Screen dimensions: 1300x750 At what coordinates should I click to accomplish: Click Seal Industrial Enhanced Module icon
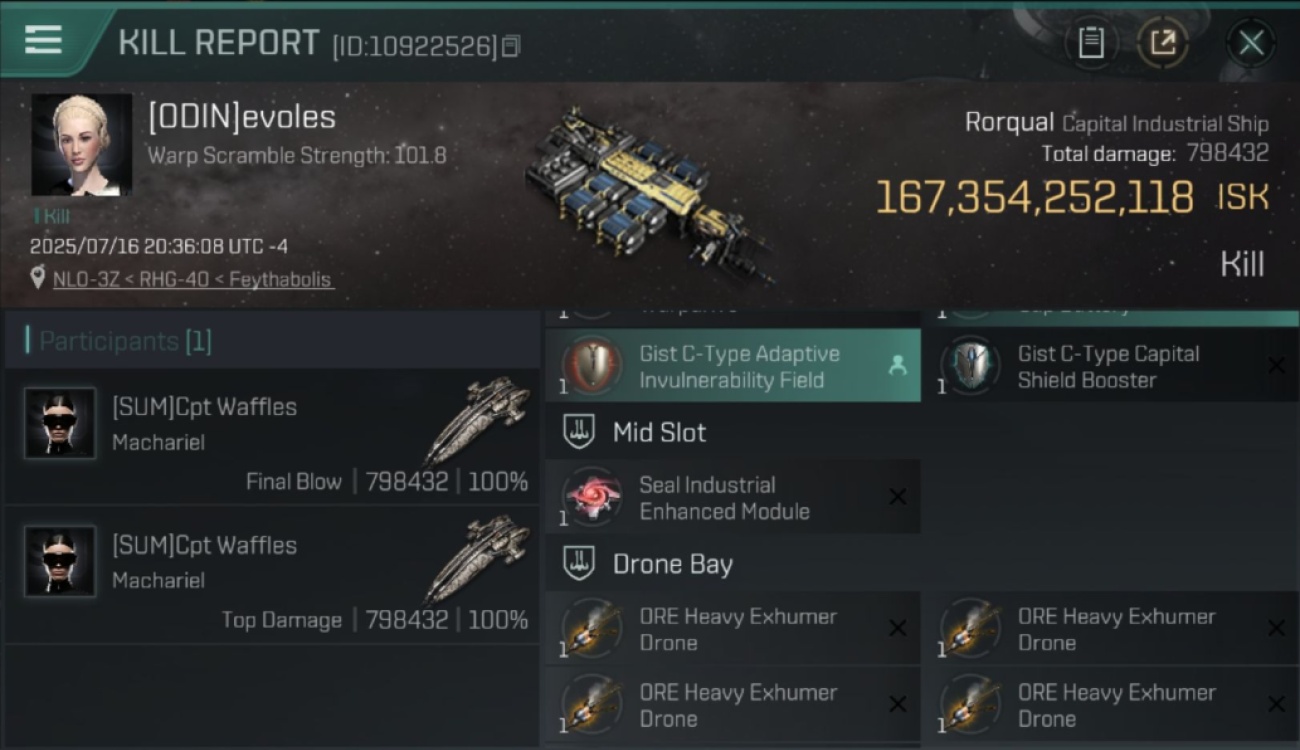(591, 497)
